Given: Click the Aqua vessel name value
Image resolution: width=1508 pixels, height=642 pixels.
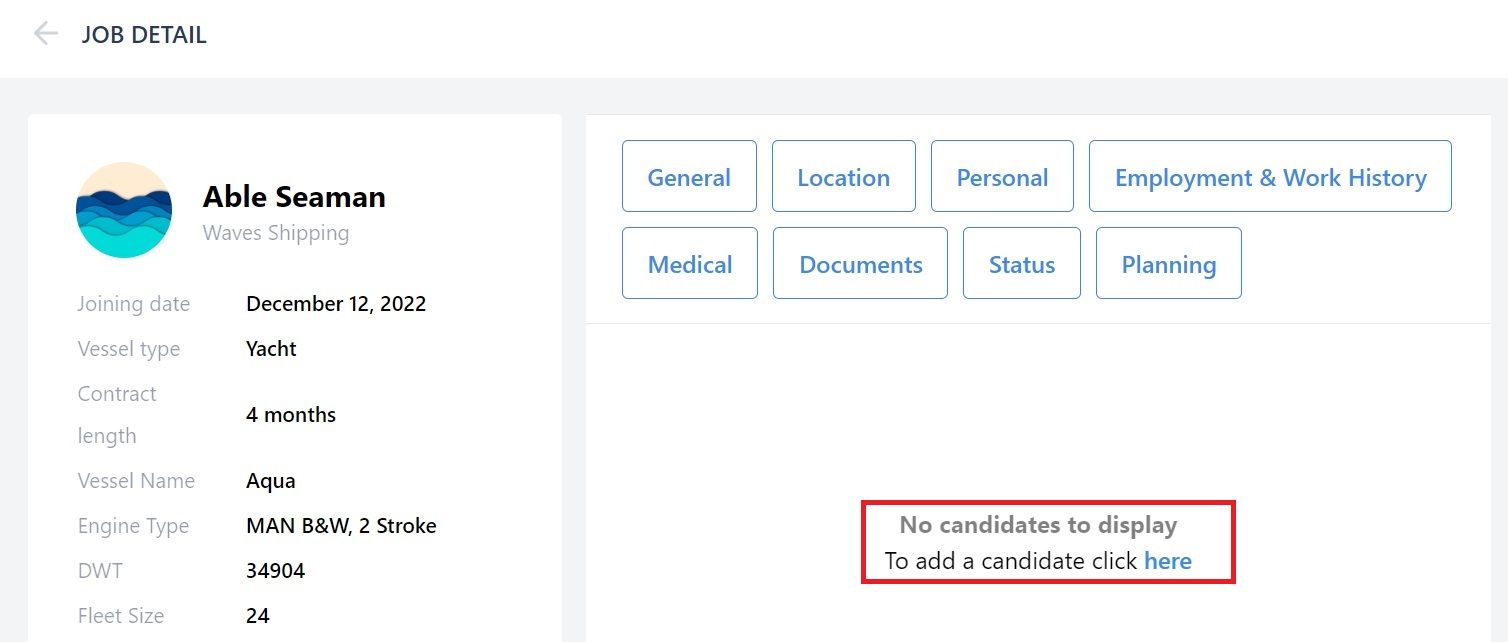Looking at the screenshot, I should click(x=271, y=481).
